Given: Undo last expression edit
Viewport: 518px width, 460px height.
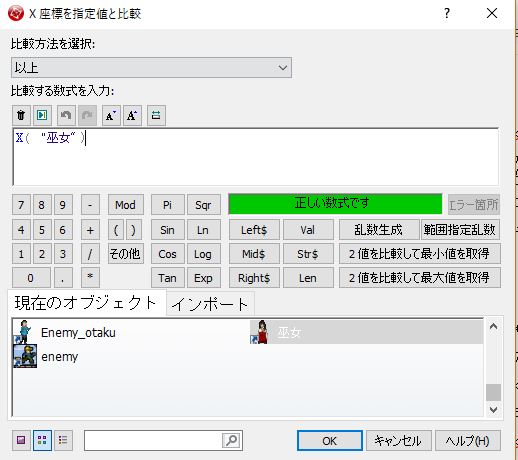Looking at the screenshot, I should [x=66, y=115].
